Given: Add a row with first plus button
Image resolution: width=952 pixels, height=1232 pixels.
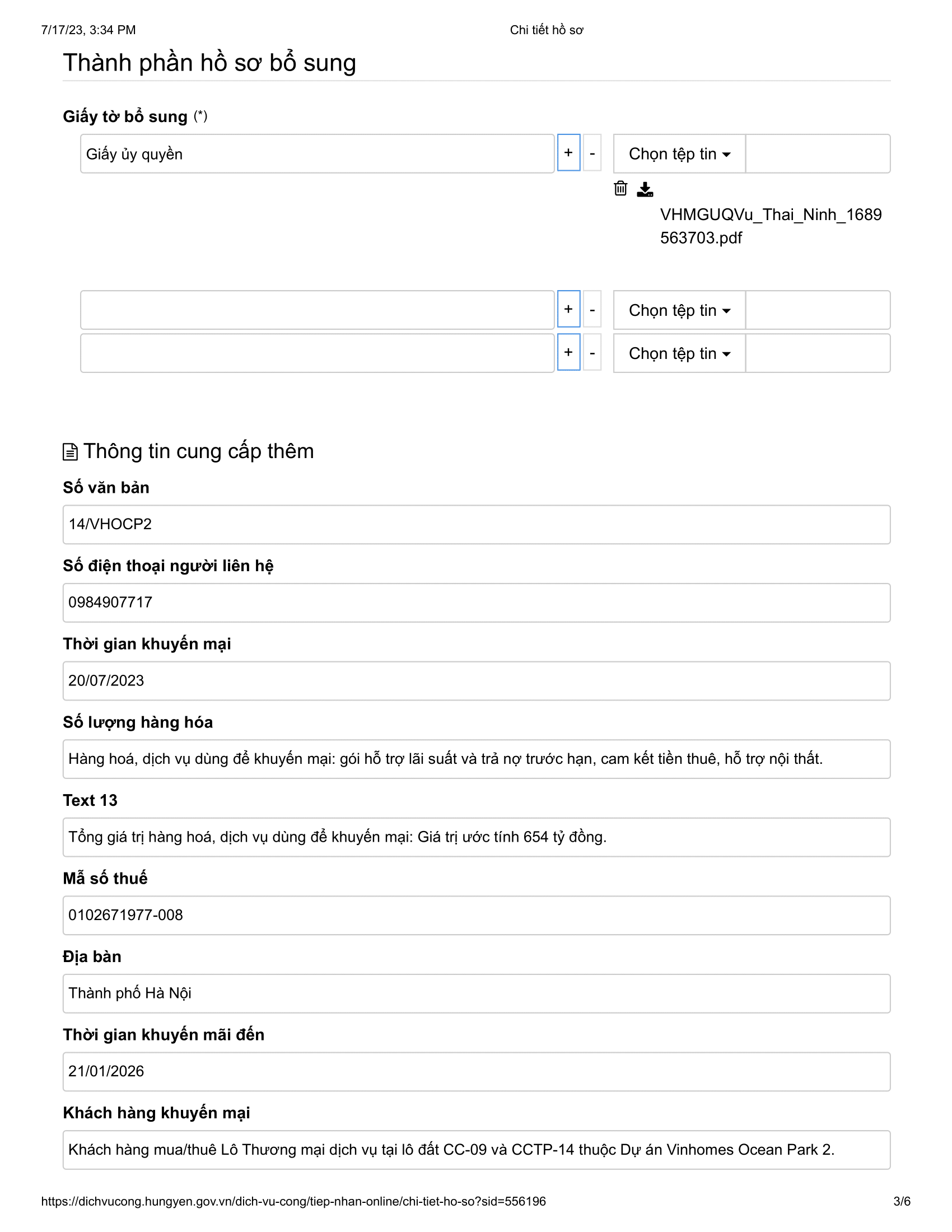Looking at the screenshot, I should point(568,153).
